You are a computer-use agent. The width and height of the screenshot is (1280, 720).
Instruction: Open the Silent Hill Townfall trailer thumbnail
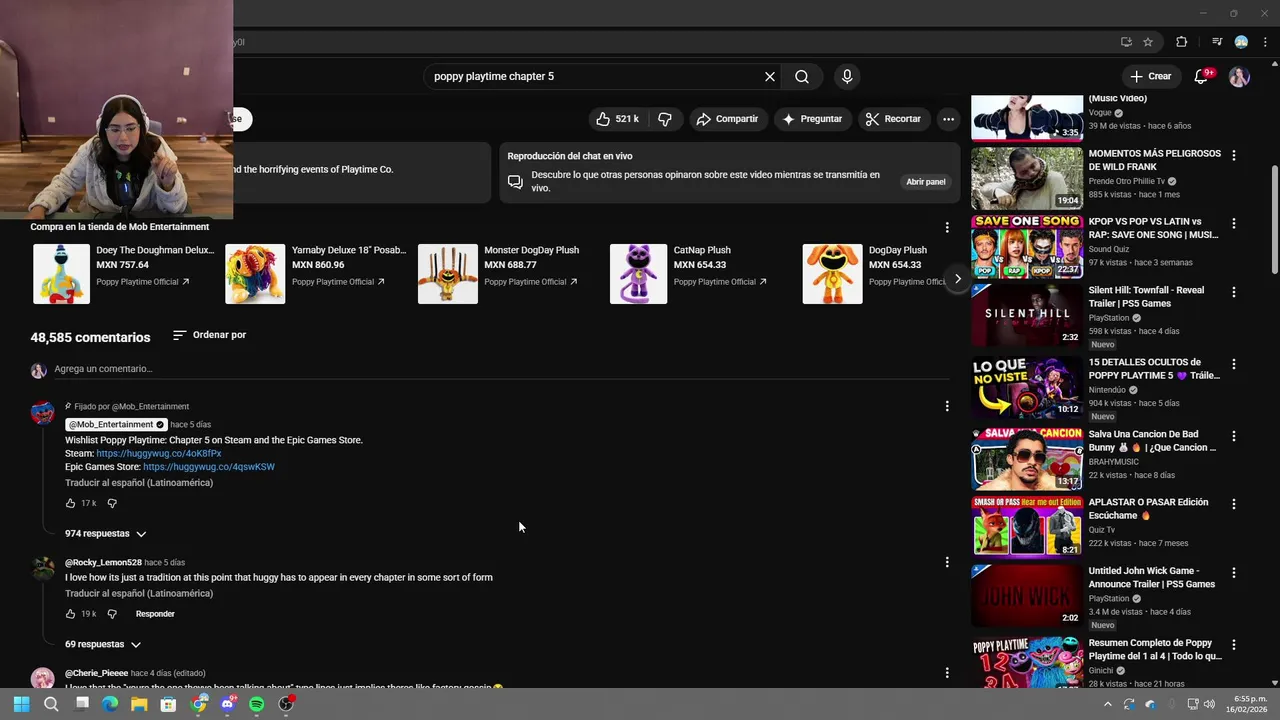(1027, 313)
